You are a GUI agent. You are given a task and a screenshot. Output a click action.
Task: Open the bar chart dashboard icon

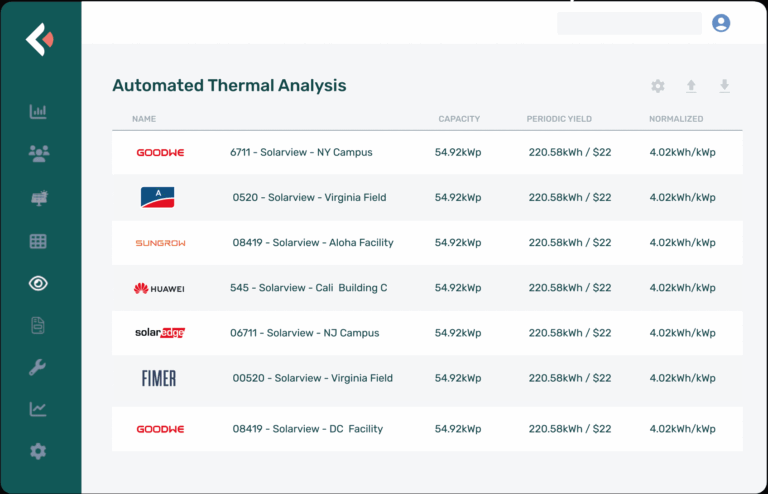[x=38, y=112]
